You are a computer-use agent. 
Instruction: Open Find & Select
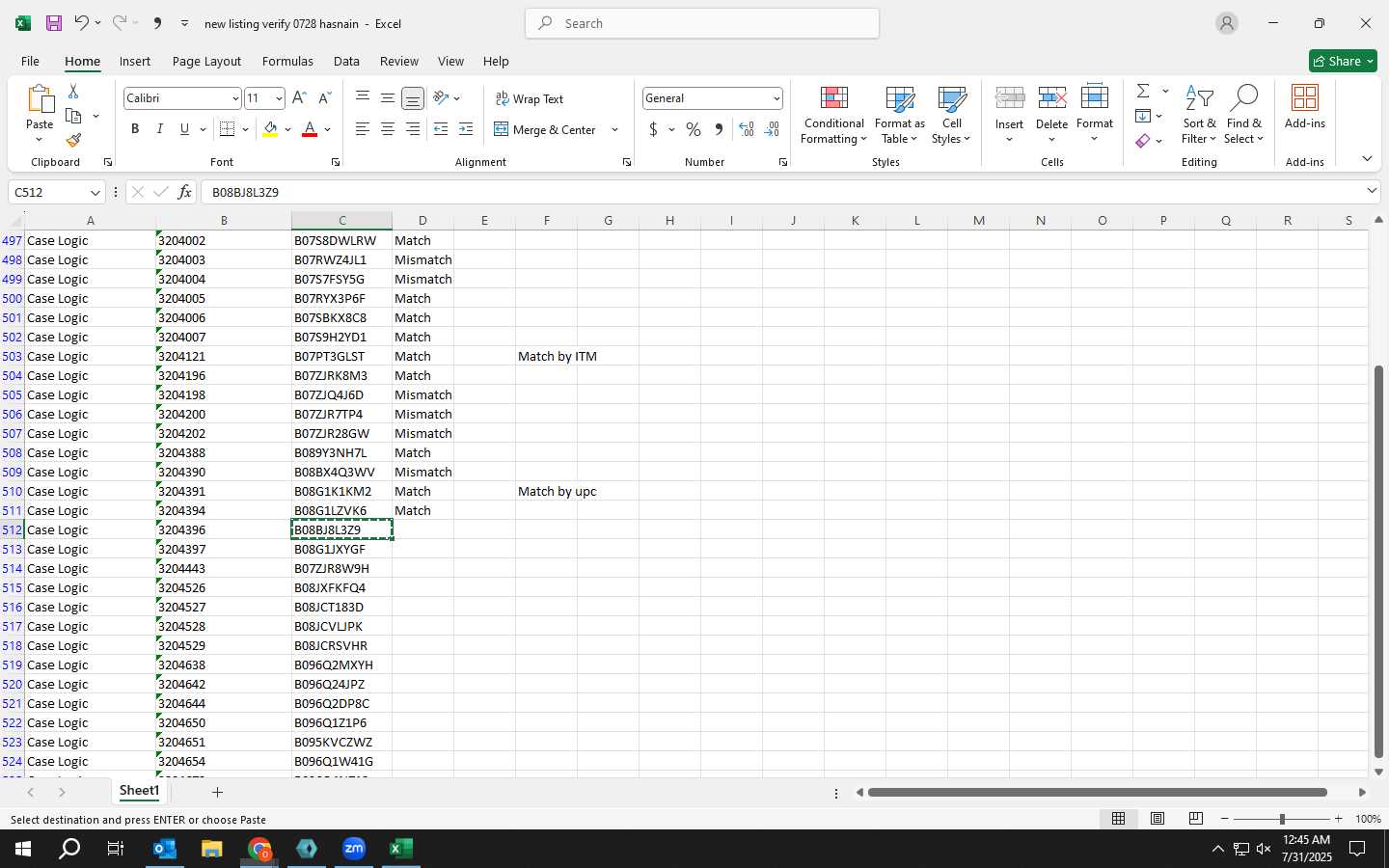point(1243,115)
